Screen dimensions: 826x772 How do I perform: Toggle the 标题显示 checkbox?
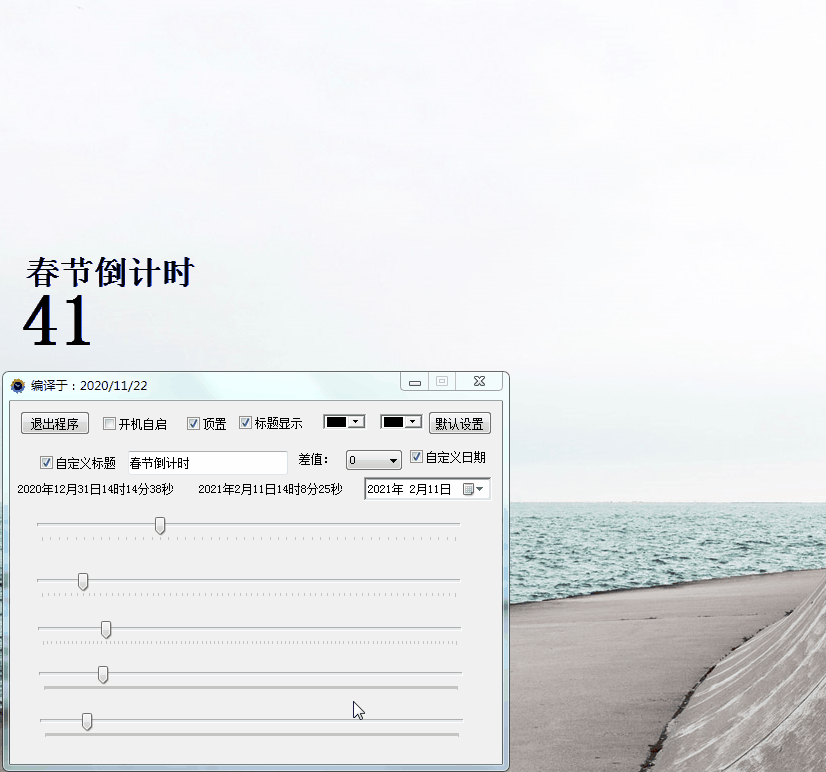245,423
